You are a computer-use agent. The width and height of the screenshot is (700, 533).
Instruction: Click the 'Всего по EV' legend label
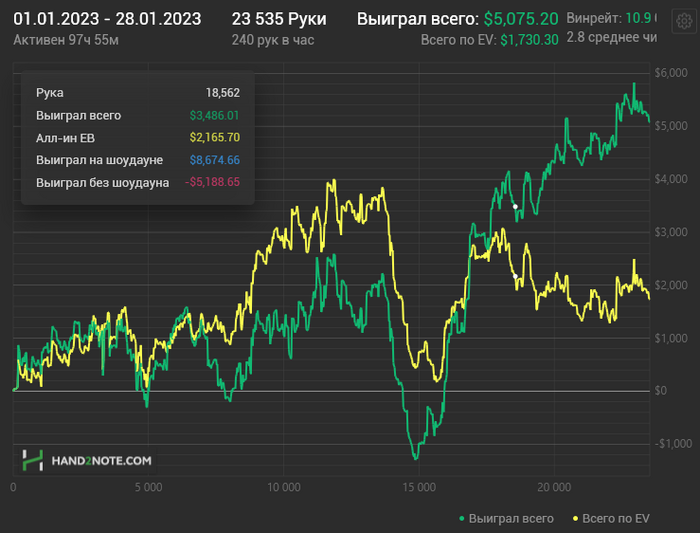point(616,519)
